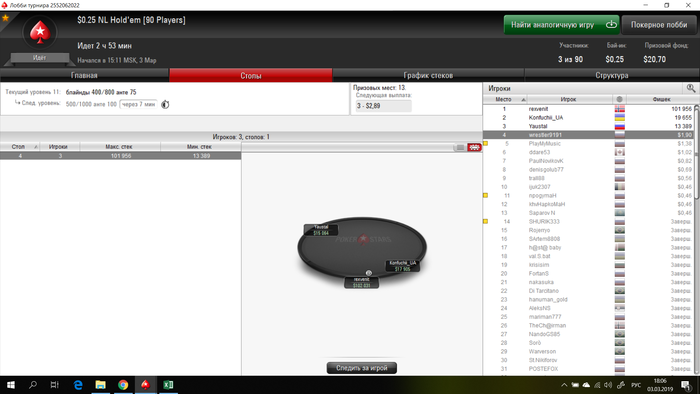Click the Идёт status button
The width and height of the screenshot is (700, 394).
39,58
